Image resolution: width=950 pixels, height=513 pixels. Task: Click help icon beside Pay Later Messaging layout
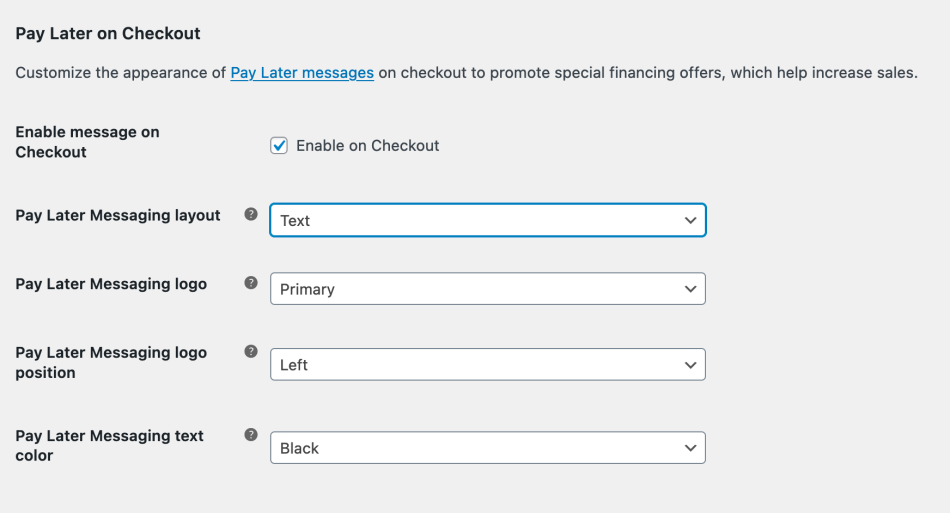(x=251, y=215)
